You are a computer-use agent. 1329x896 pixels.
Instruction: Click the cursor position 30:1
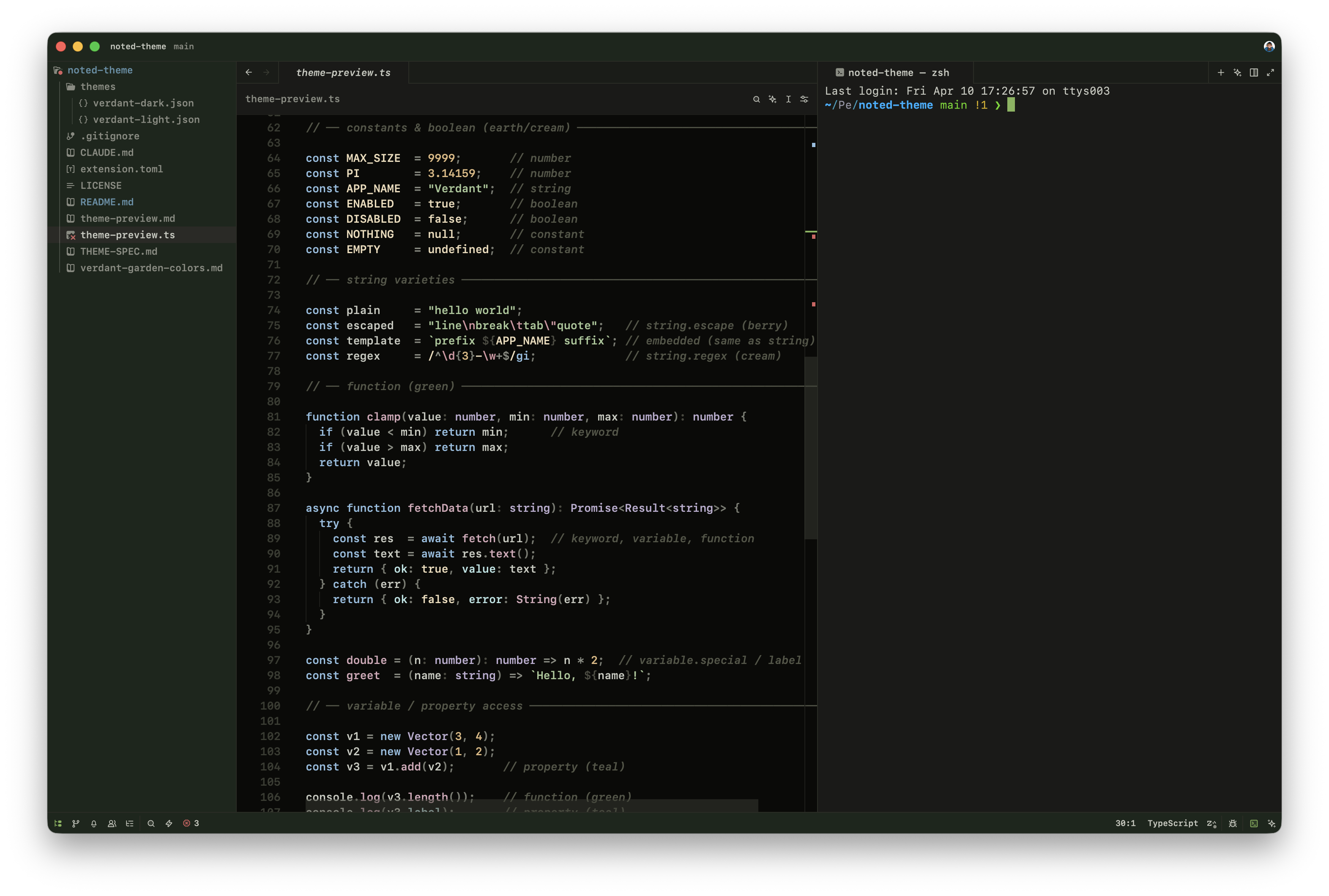[1125, 823]
